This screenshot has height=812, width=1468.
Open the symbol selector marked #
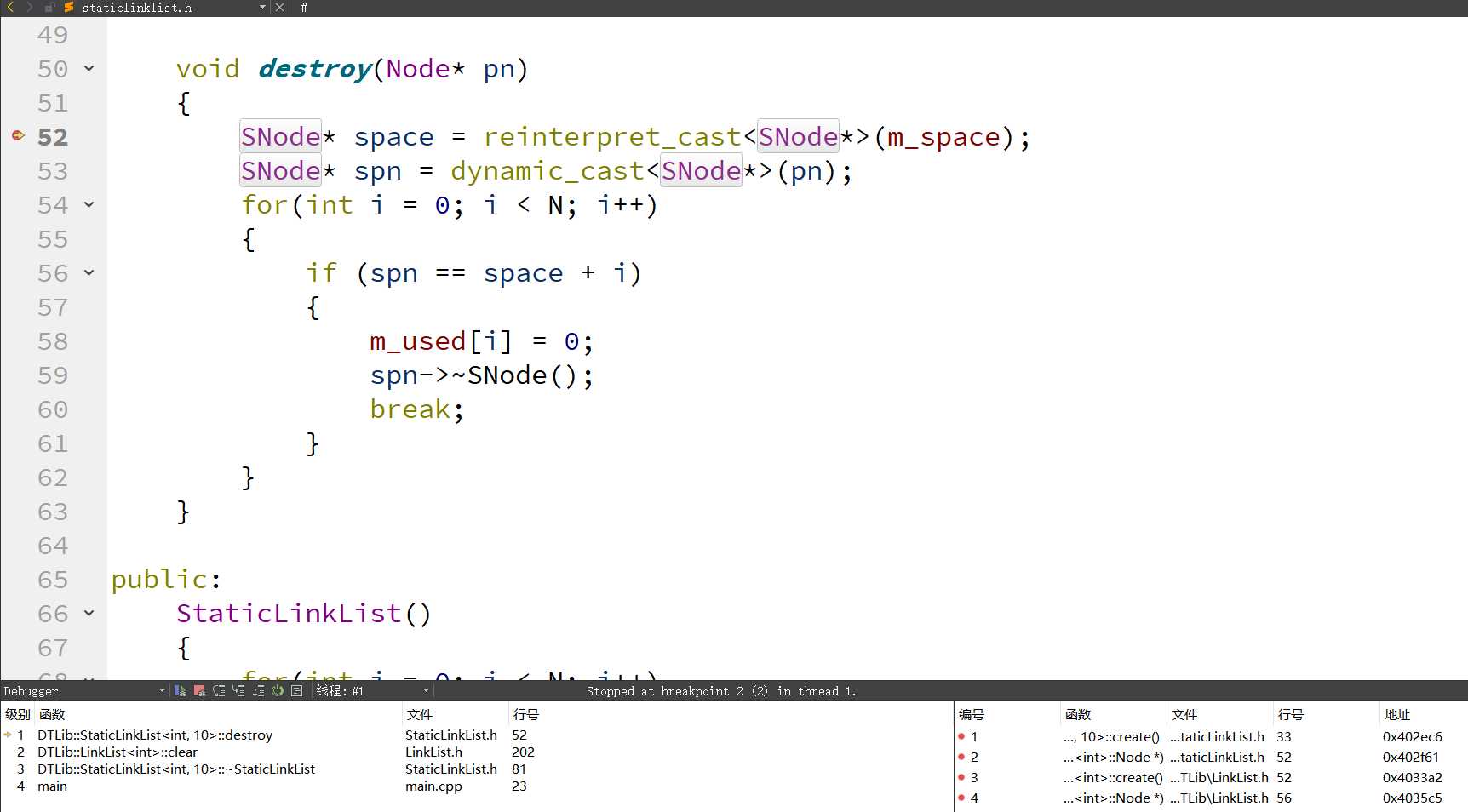click(304, 8)
